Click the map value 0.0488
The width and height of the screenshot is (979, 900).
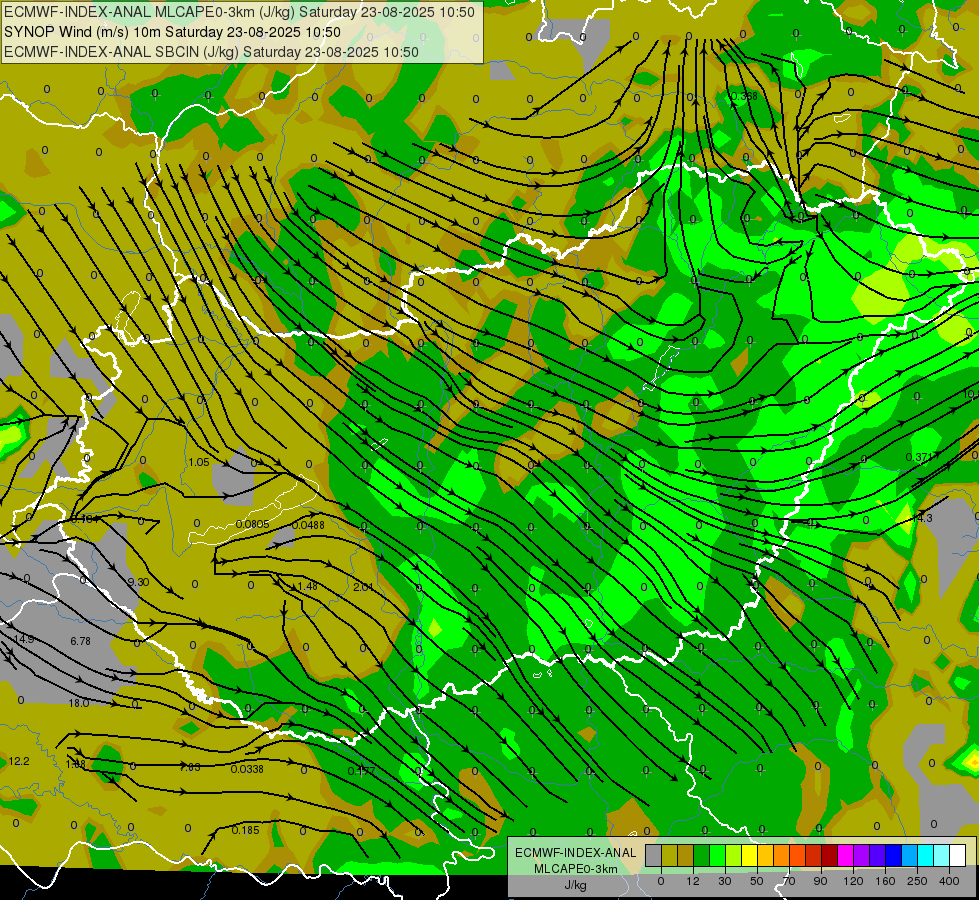[308, 525]
